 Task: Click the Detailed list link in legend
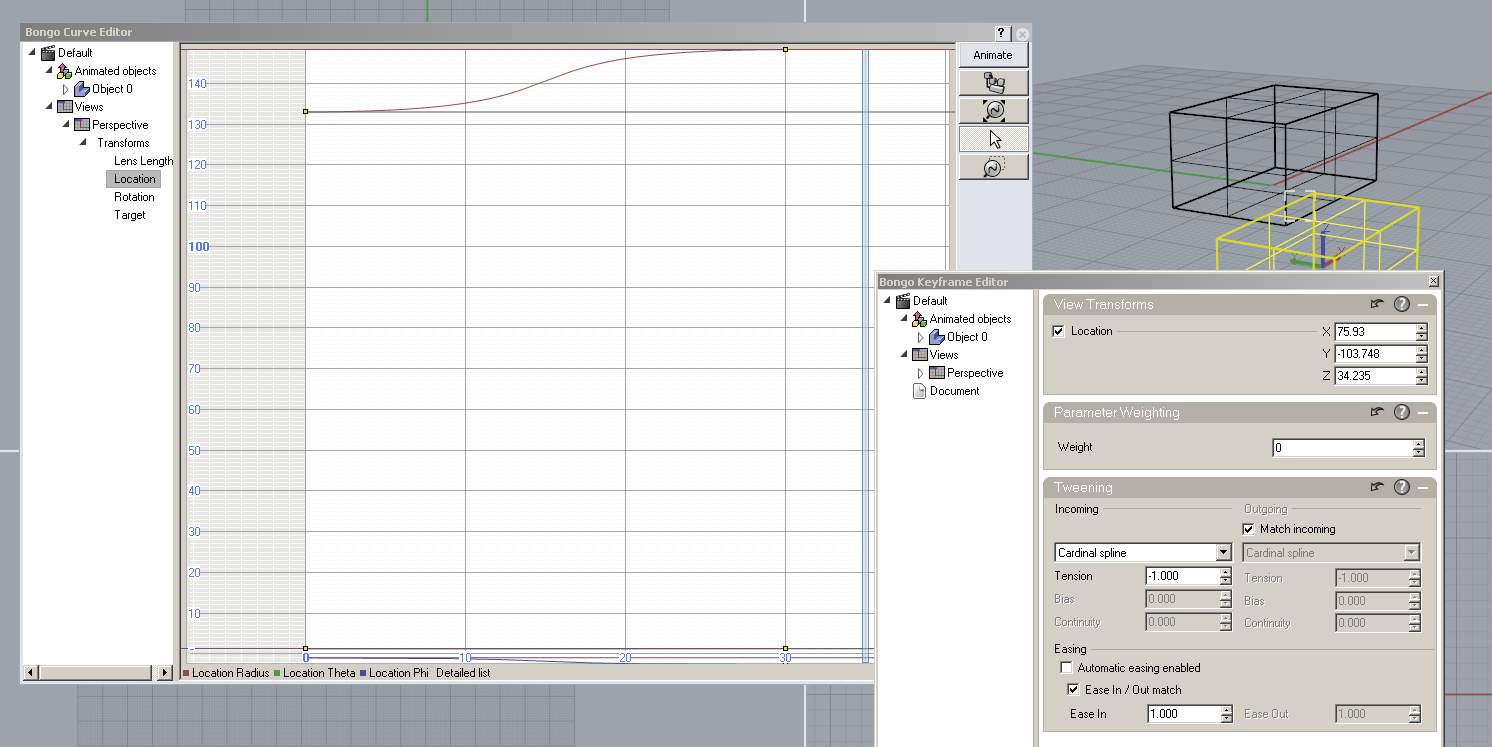463,673
